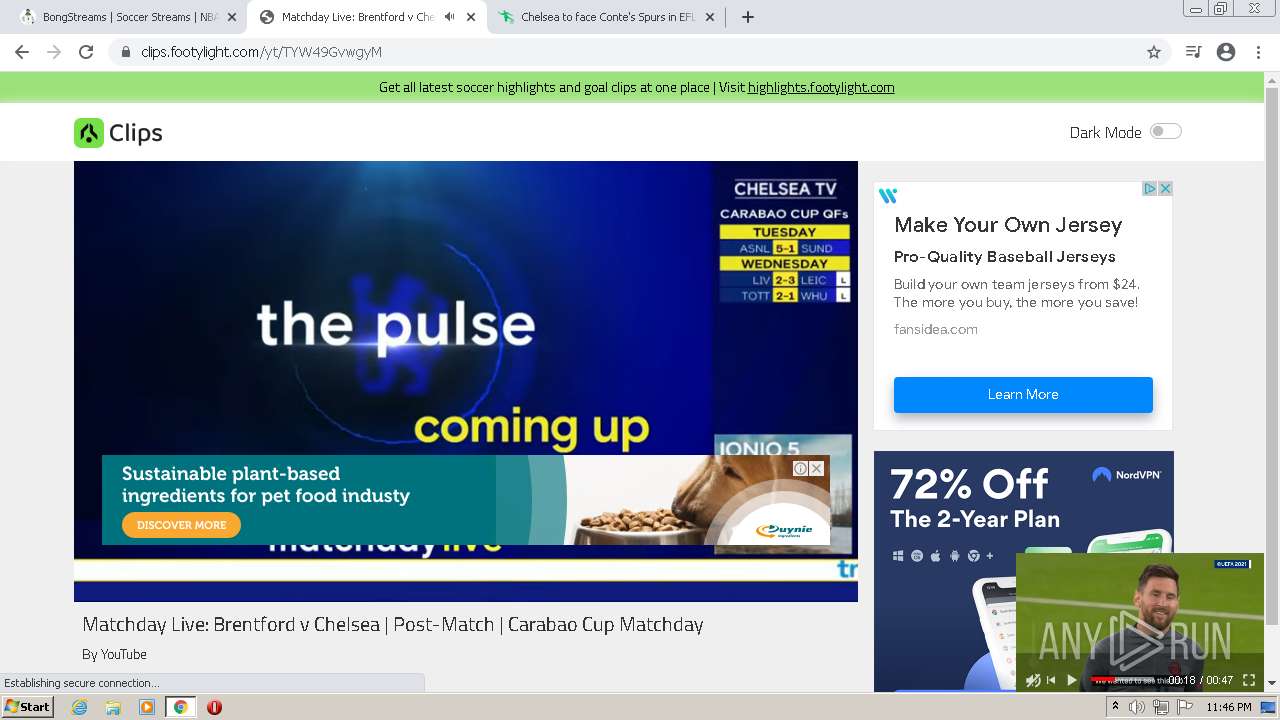Close the Chelsea to face Conte's Spurs tab

[x=710, y=17]
